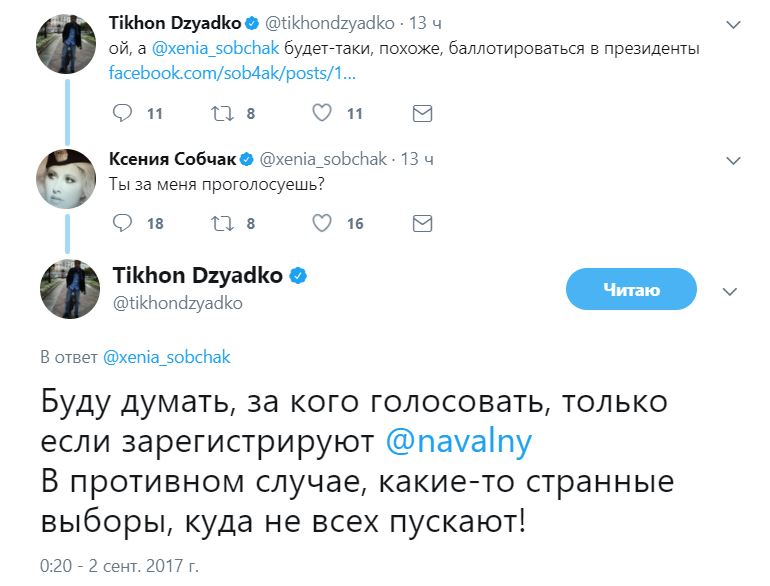
Task: Expand chevron menu beside Читаю button
Action: pos(730,291)
